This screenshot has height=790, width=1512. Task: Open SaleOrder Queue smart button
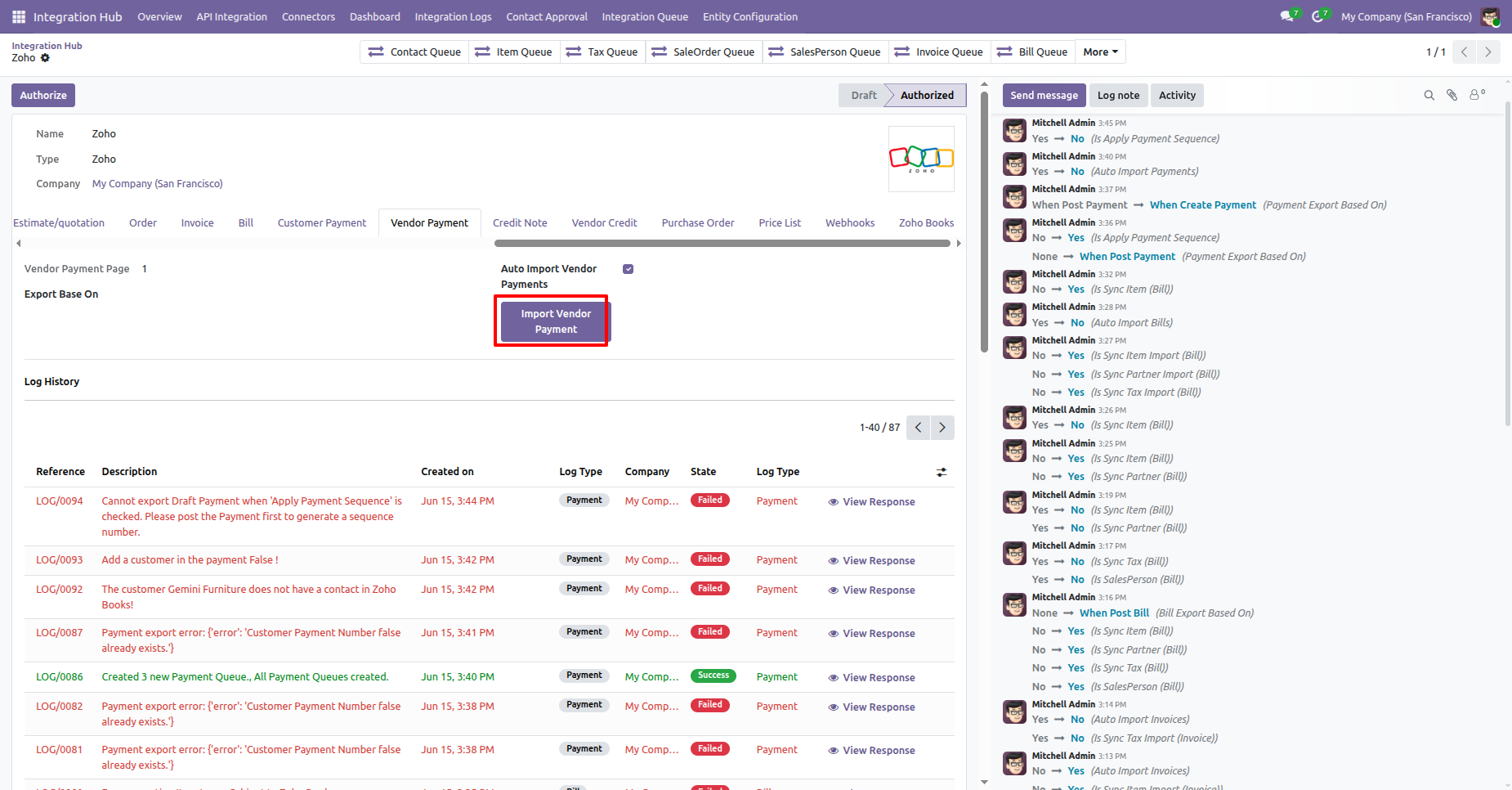(x=704, y=52)
